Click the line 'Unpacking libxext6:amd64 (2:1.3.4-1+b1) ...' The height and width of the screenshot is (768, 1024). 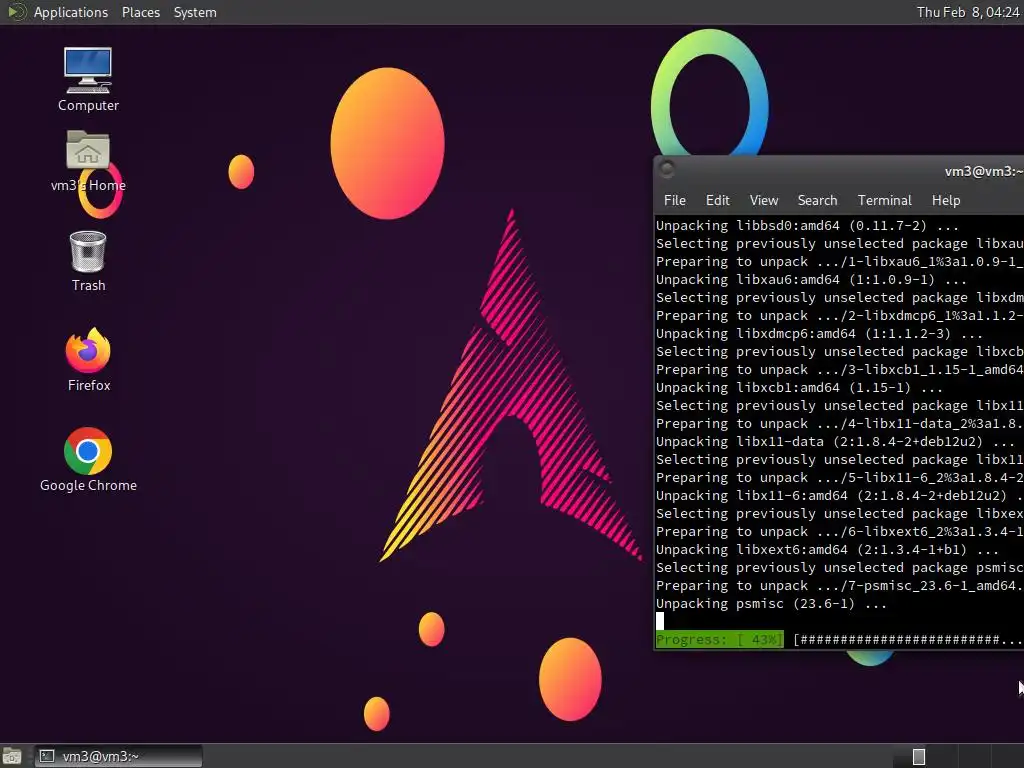(827, 549)
